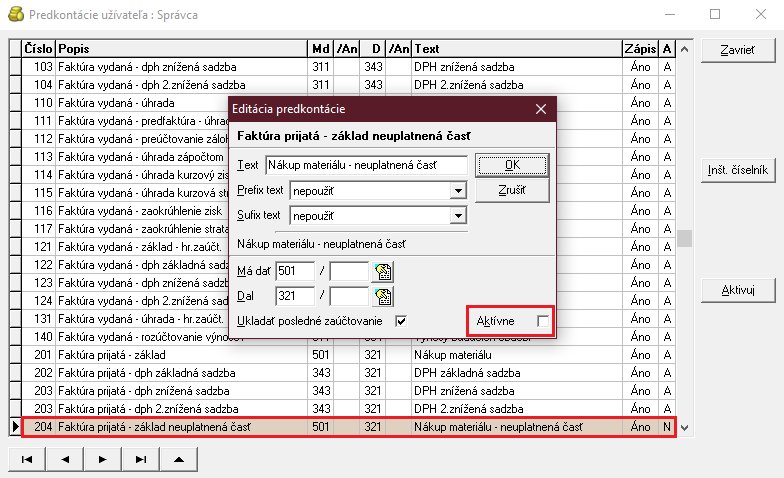Expand the Sufix text dropdown
The height and width of the screenshot is (478, 784).
point(458,215)
